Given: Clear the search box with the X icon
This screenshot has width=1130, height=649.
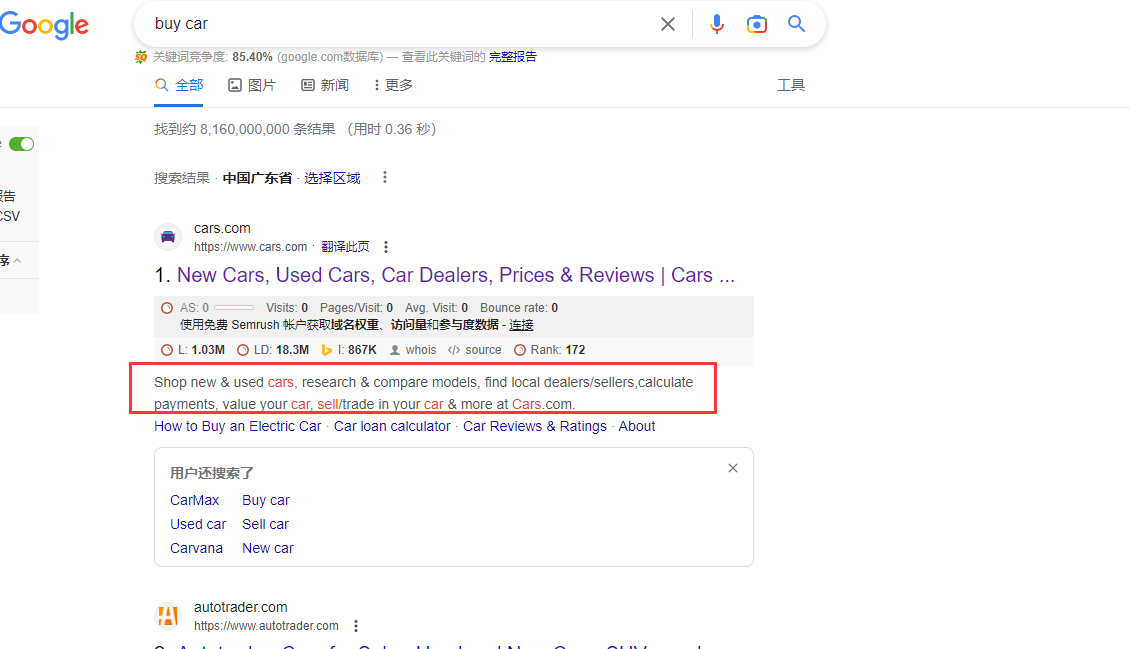Looking at the screenshot, I should (668, 24).
